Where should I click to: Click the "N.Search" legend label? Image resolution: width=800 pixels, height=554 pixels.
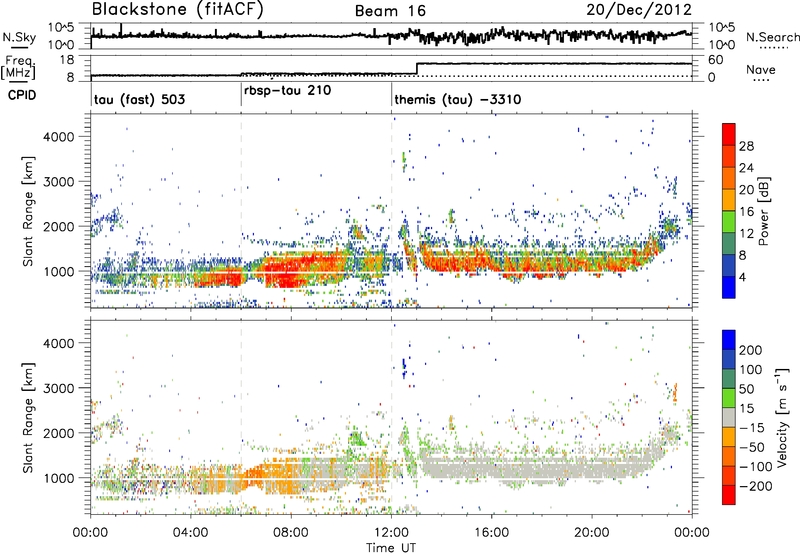[772, 37]
